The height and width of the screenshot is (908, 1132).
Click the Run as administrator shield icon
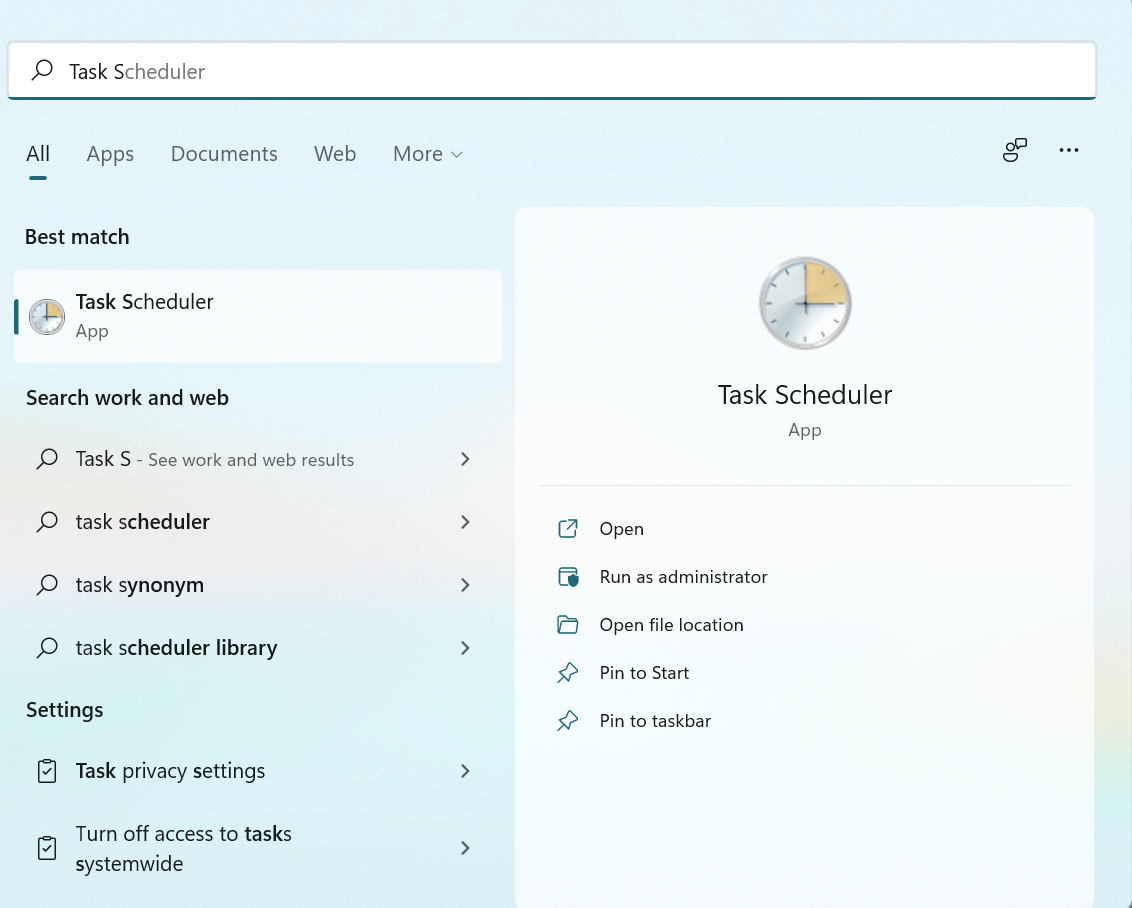point(568,577)
